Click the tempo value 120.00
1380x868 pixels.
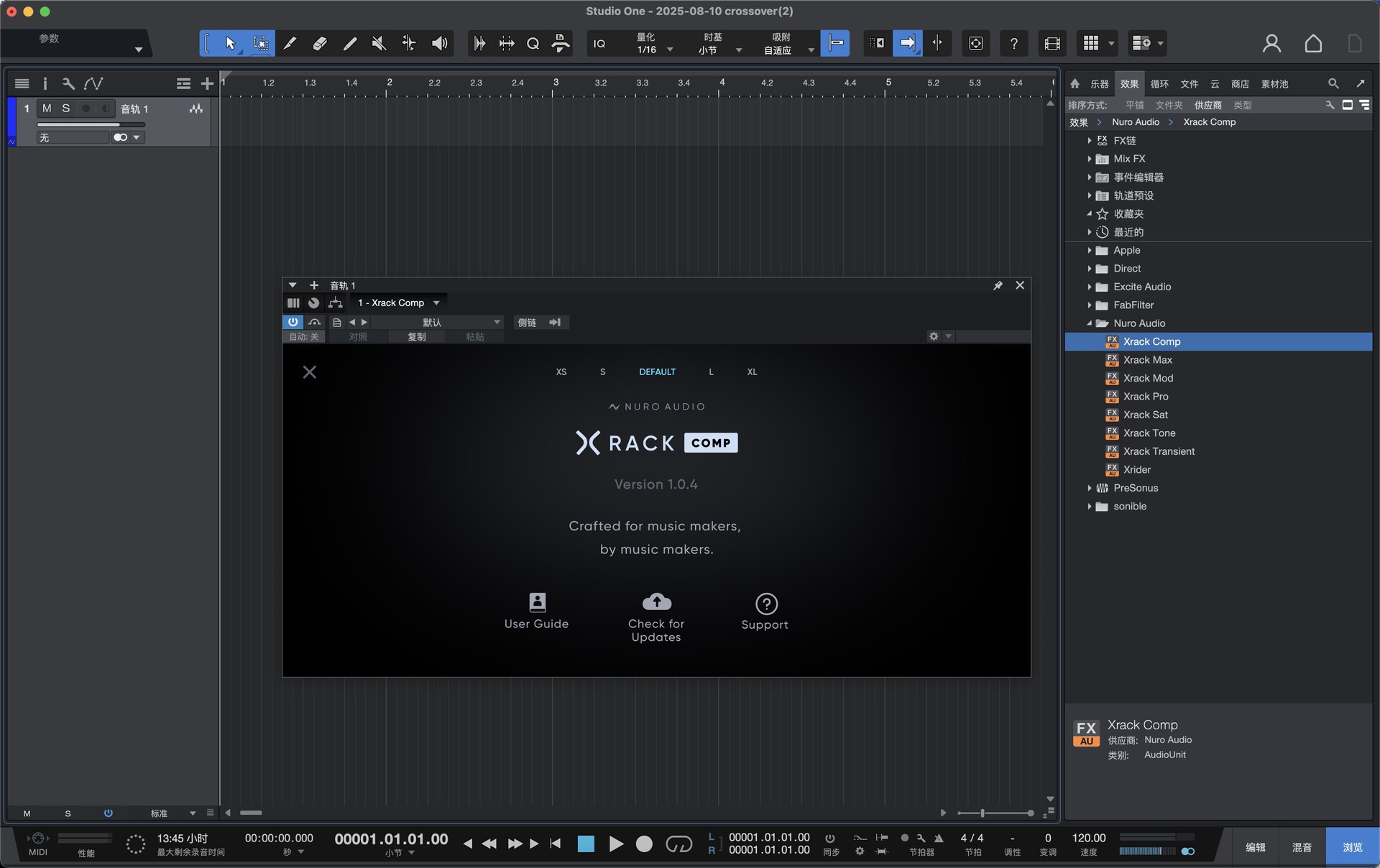(x=1089, y=838)
